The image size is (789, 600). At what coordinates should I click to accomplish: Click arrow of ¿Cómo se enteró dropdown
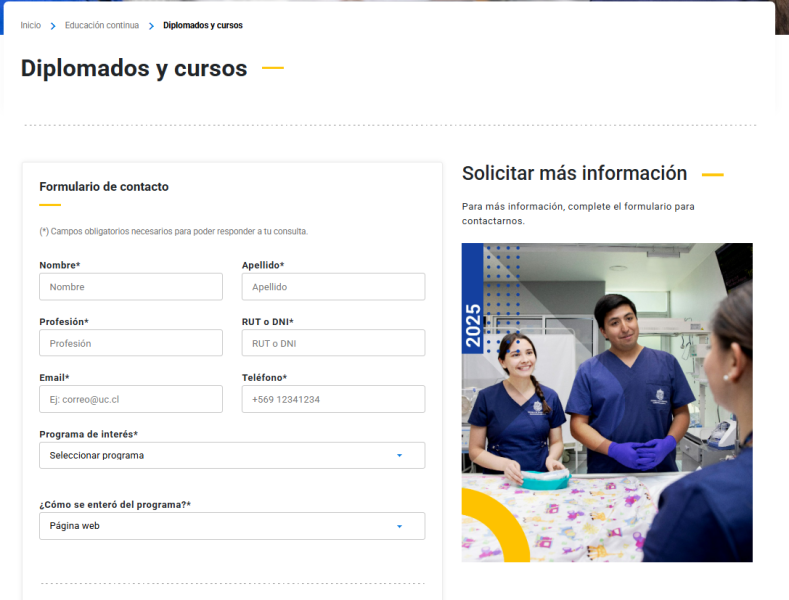400,527
